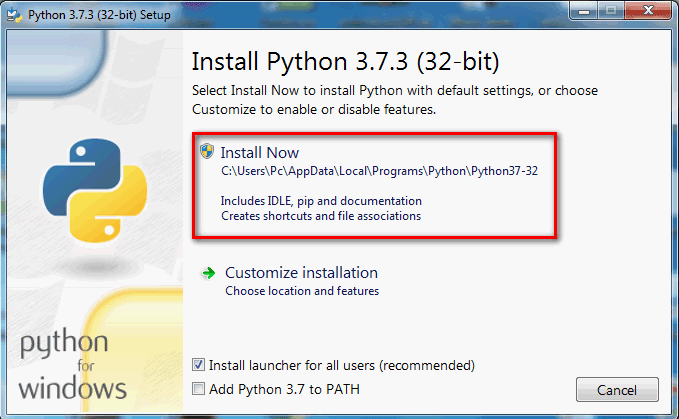Click the 'Install launcher for all users' label
The width and height of the screenshot is (679, 419).
pyautogui.click(x=342, y=365)
